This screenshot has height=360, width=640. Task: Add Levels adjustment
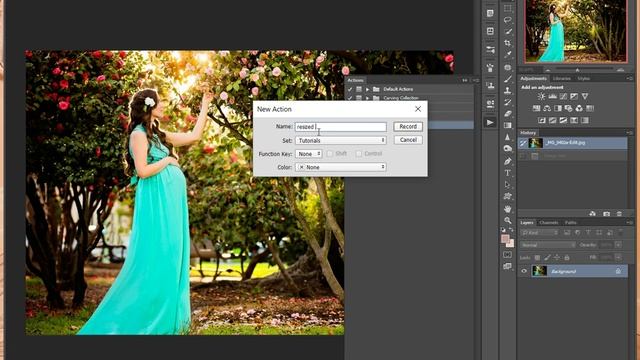click(x=552, y=96)
